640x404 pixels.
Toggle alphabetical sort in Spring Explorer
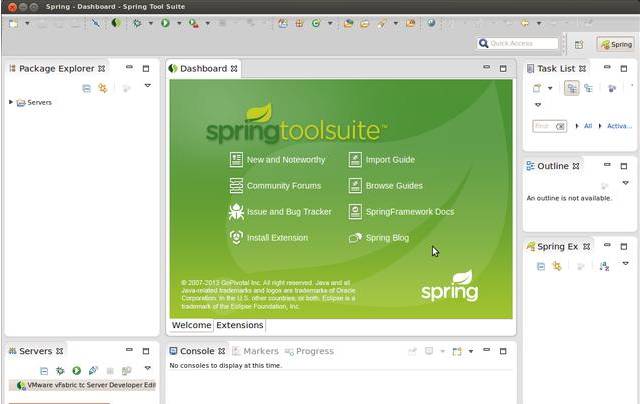pos(604,266)
